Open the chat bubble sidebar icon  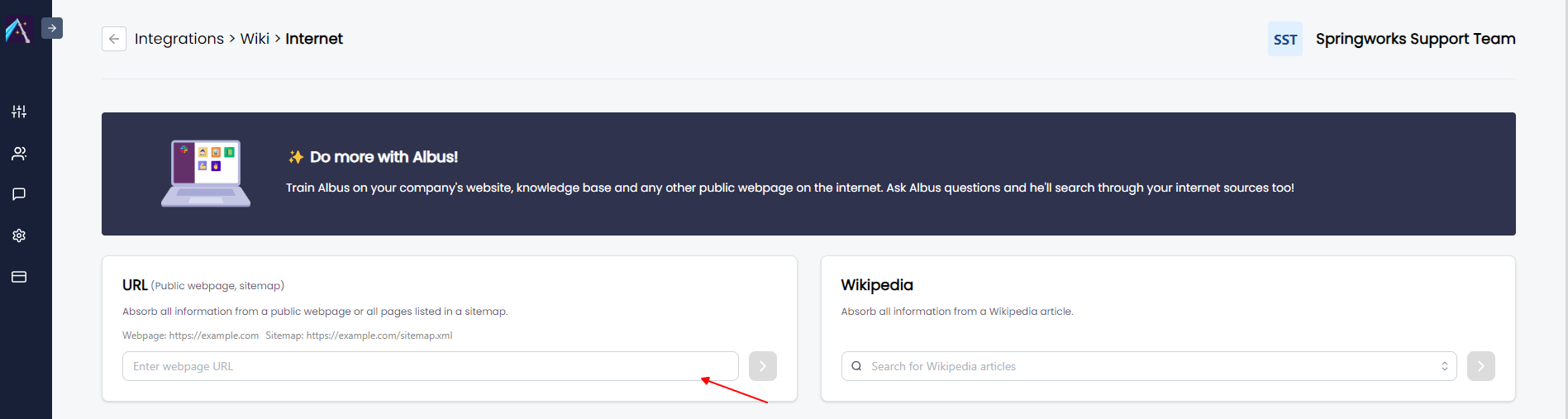coord(19,194)
